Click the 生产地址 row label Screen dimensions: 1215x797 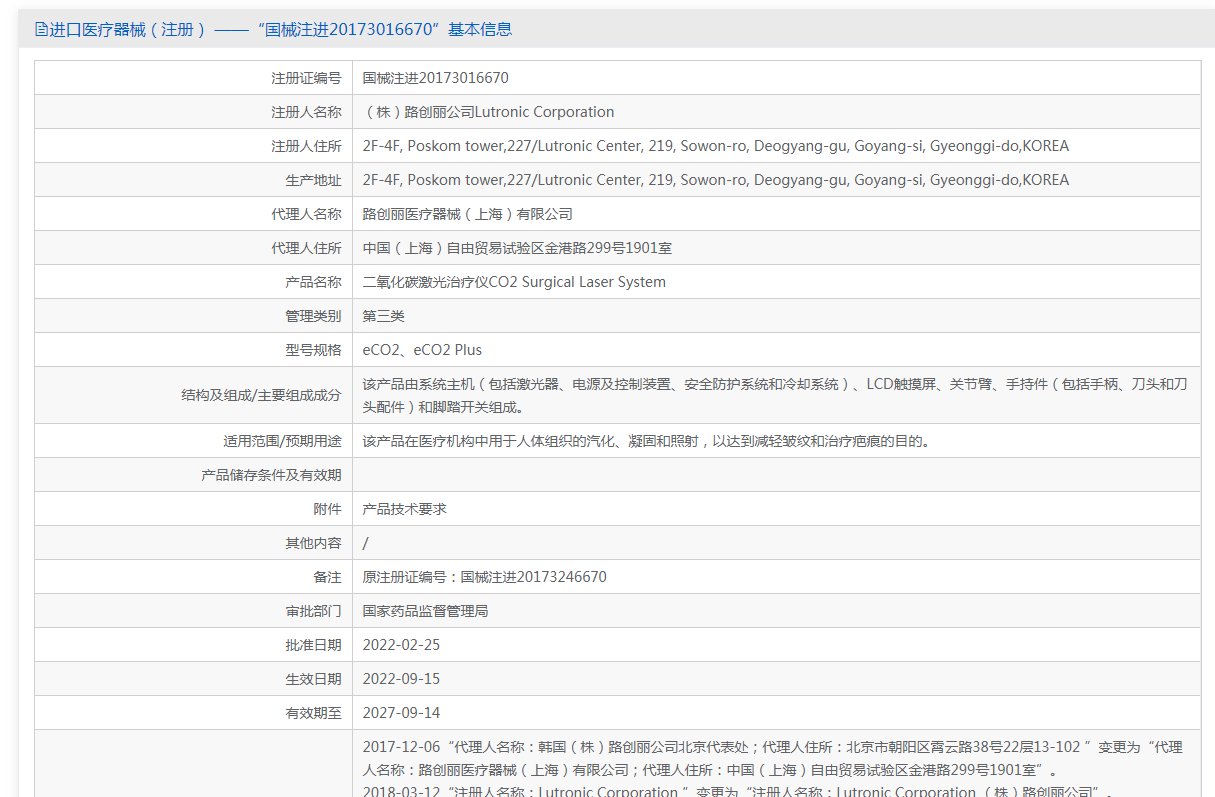pos(313,180)
